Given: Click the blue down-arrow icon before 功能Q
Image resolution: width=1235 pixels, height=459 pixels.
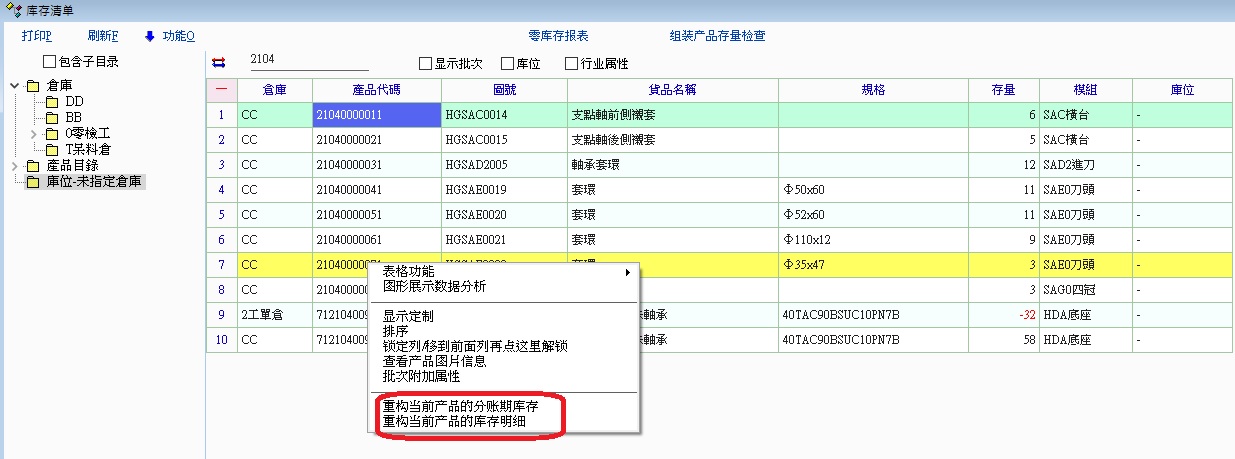Looking at the screenshot, I should [x=150, y=36].
